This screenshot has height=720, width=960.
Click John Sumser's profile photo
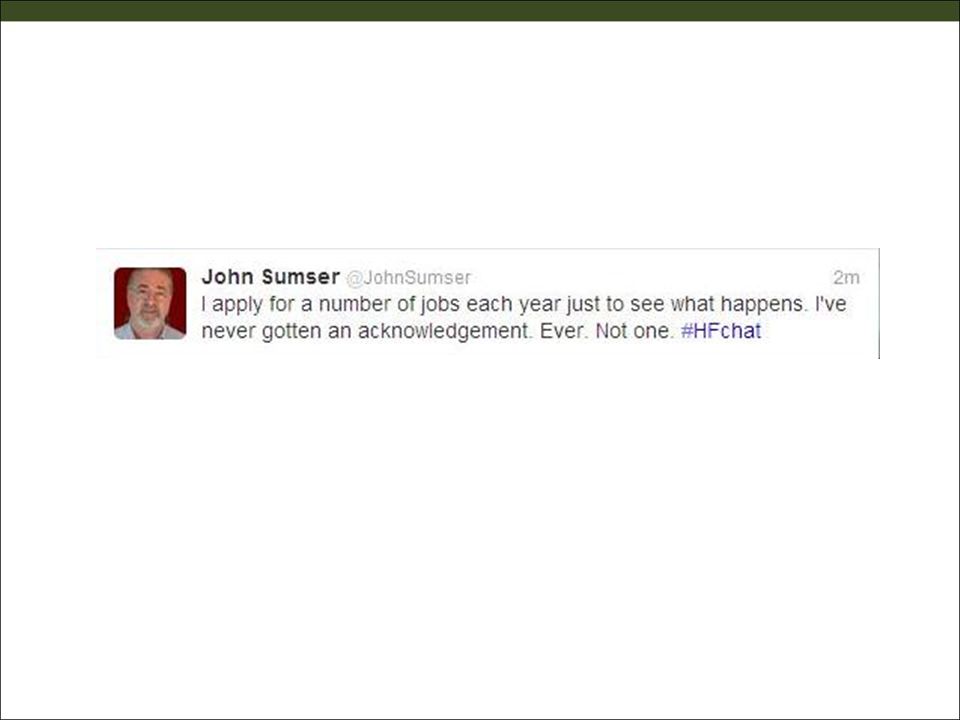tap(150, 303)
